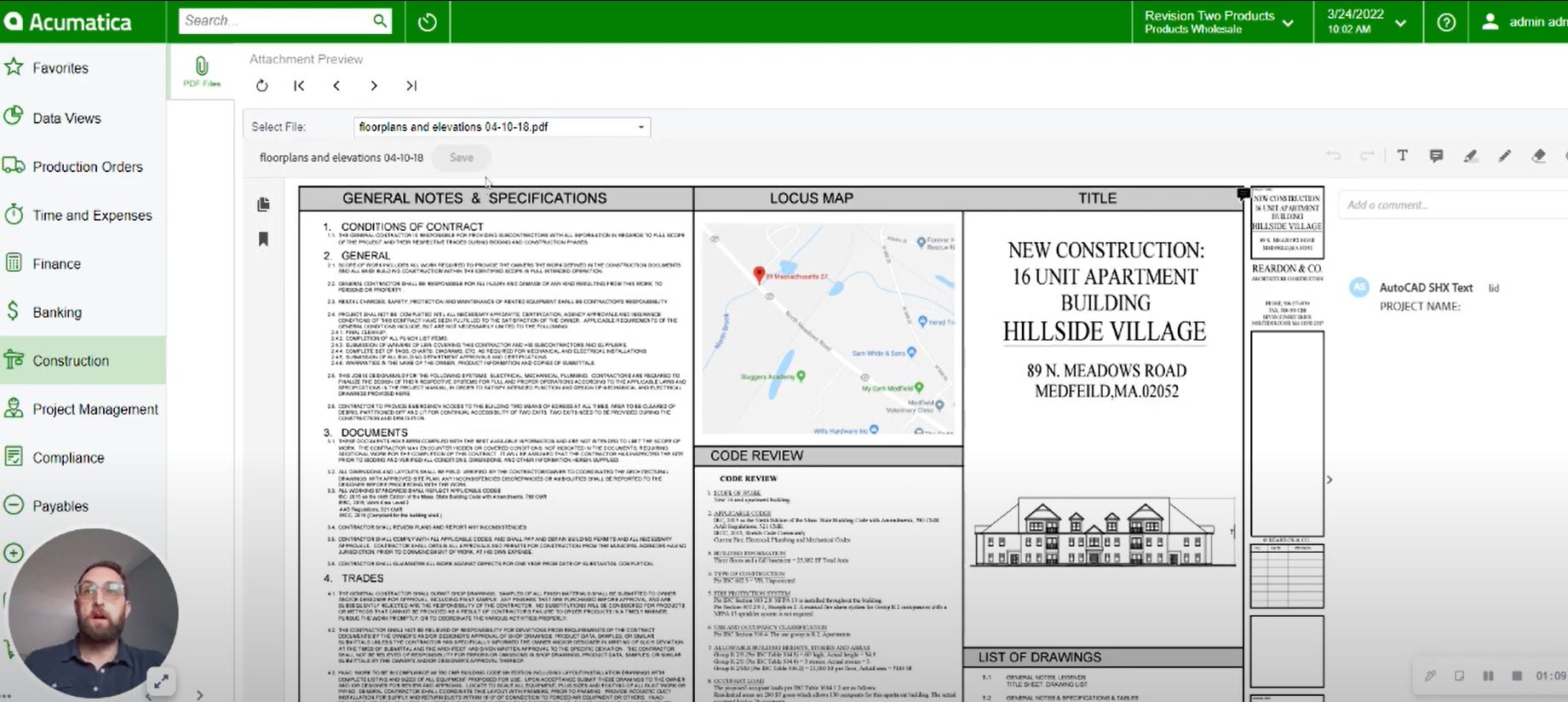Click the Favorites star icon

tap(14, 66)
